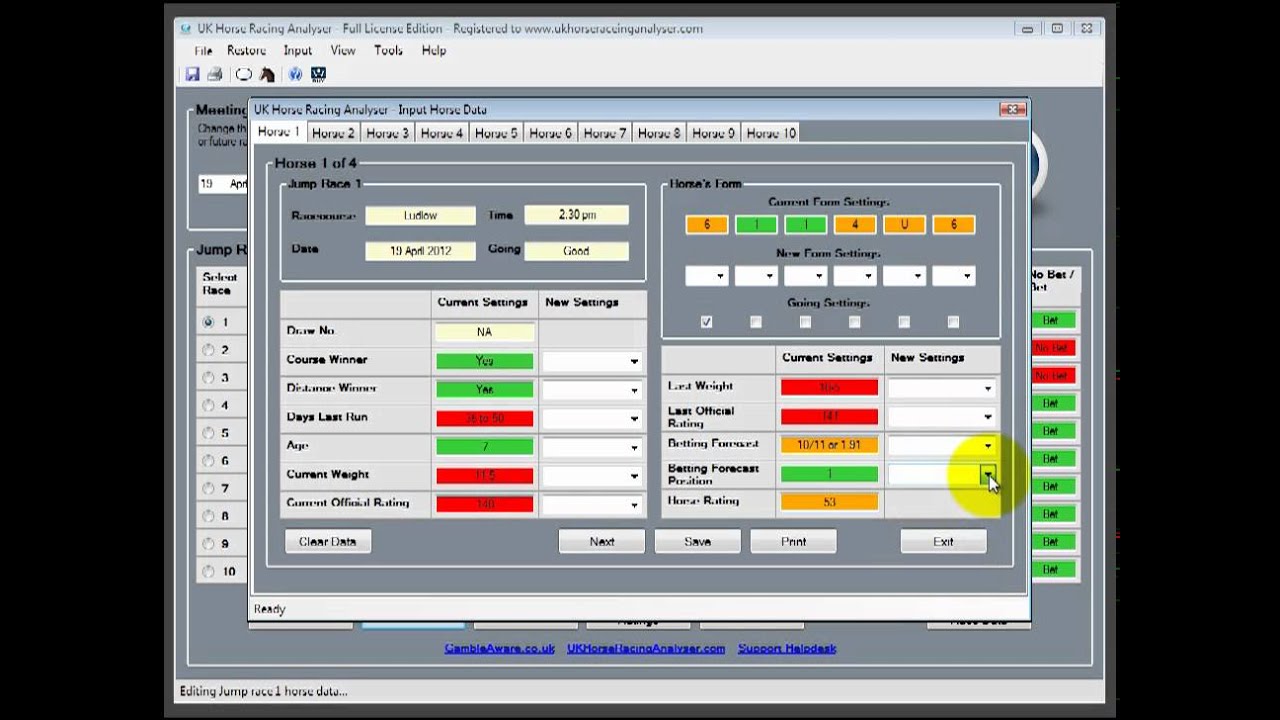
Task: Tick the fifth Going Settings checkbox
Action: tap(904, 322)
